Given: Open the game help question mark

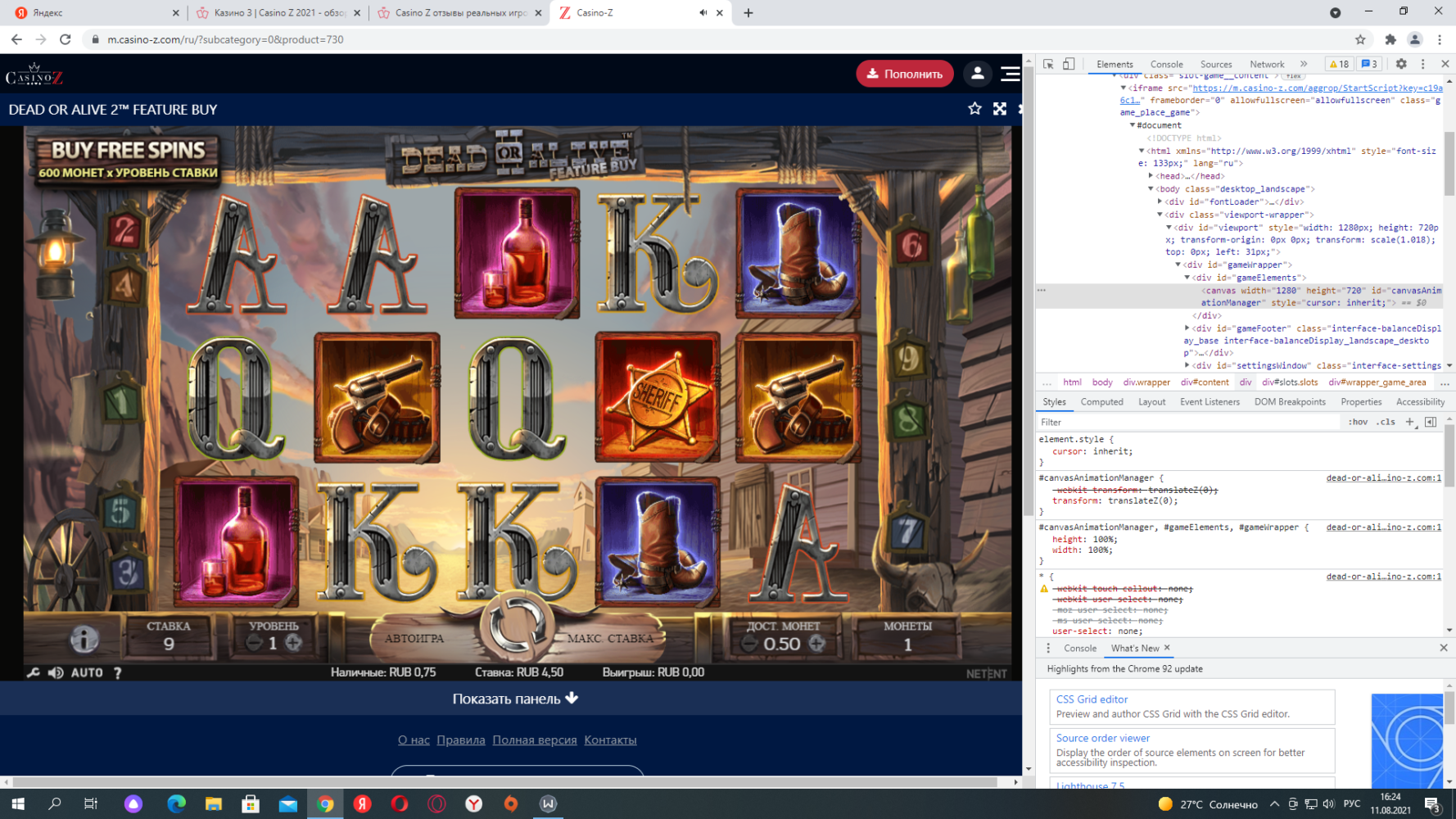Looking at the screenshot, I should tap(118, 672).
